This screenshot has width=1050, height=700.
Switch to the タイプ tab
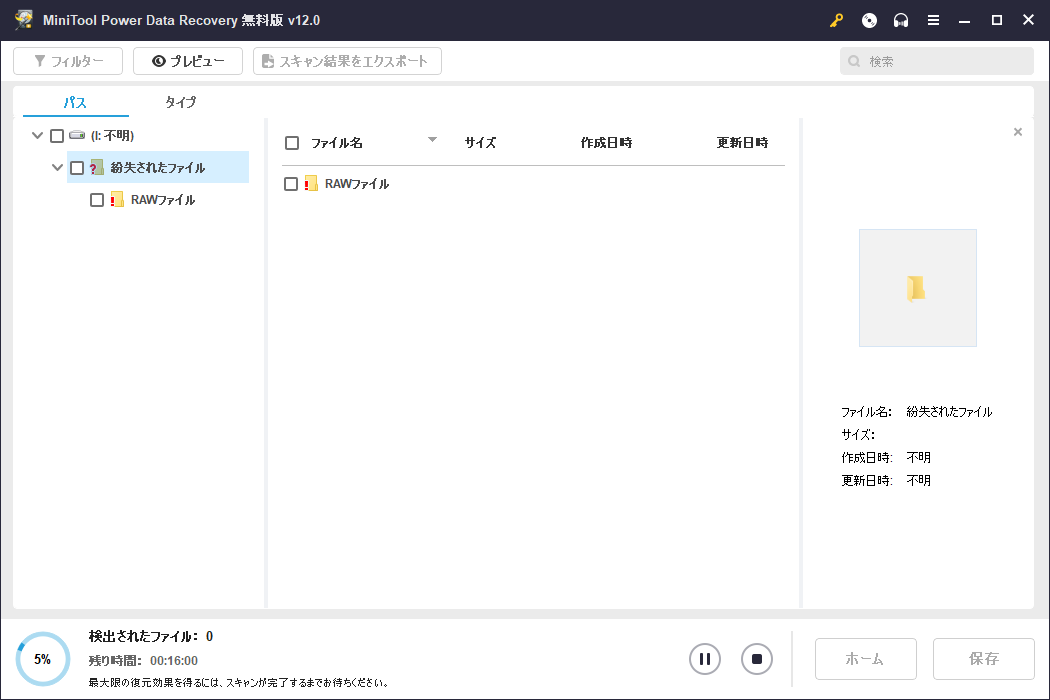click(181, 102)
